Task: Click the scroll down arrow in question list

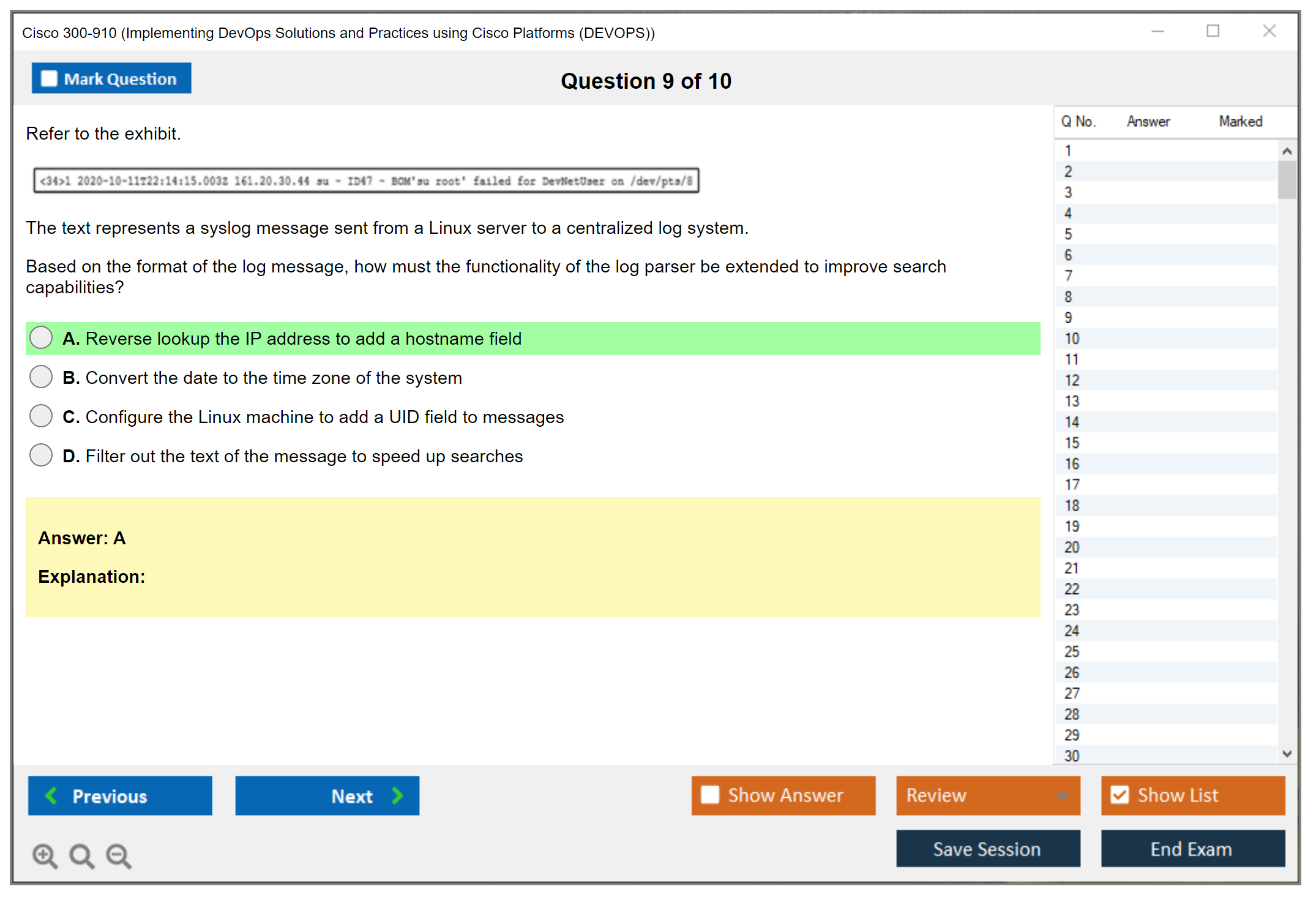Action: pos(1287,754)
